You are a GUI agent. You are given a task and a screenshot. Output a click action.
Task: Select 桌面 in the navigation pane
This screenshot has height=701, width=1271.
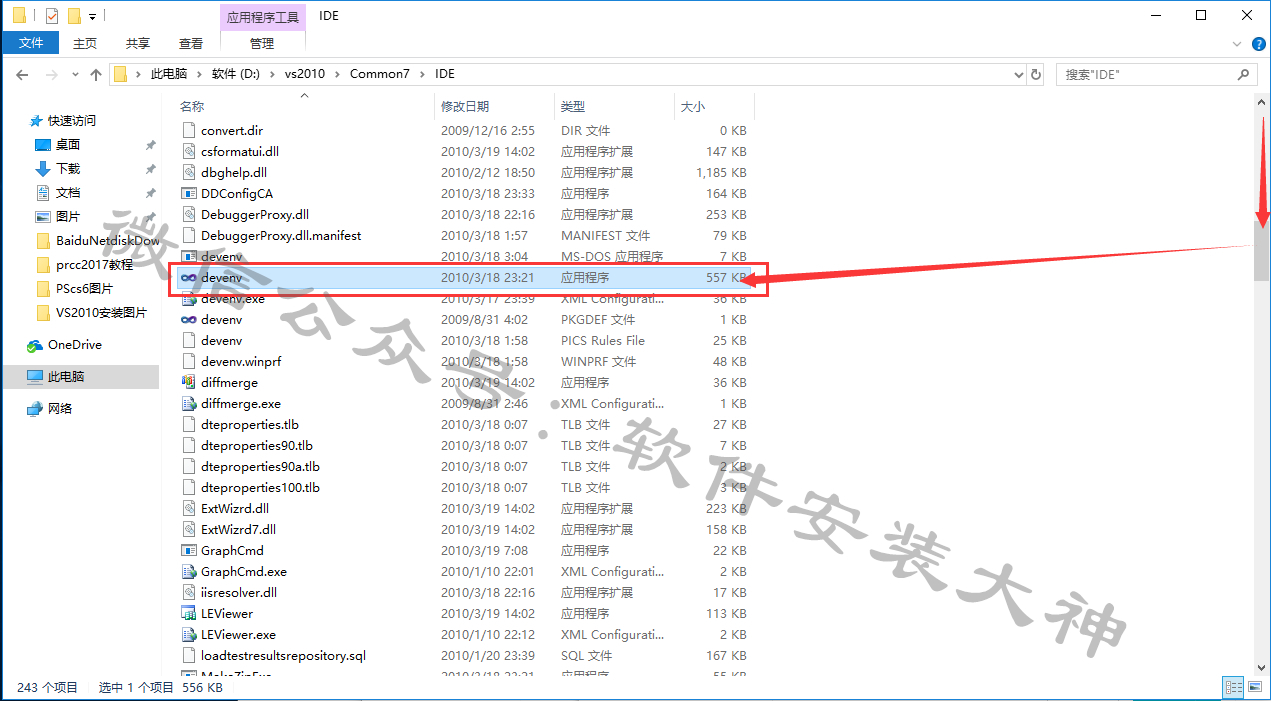coord(68,144)
